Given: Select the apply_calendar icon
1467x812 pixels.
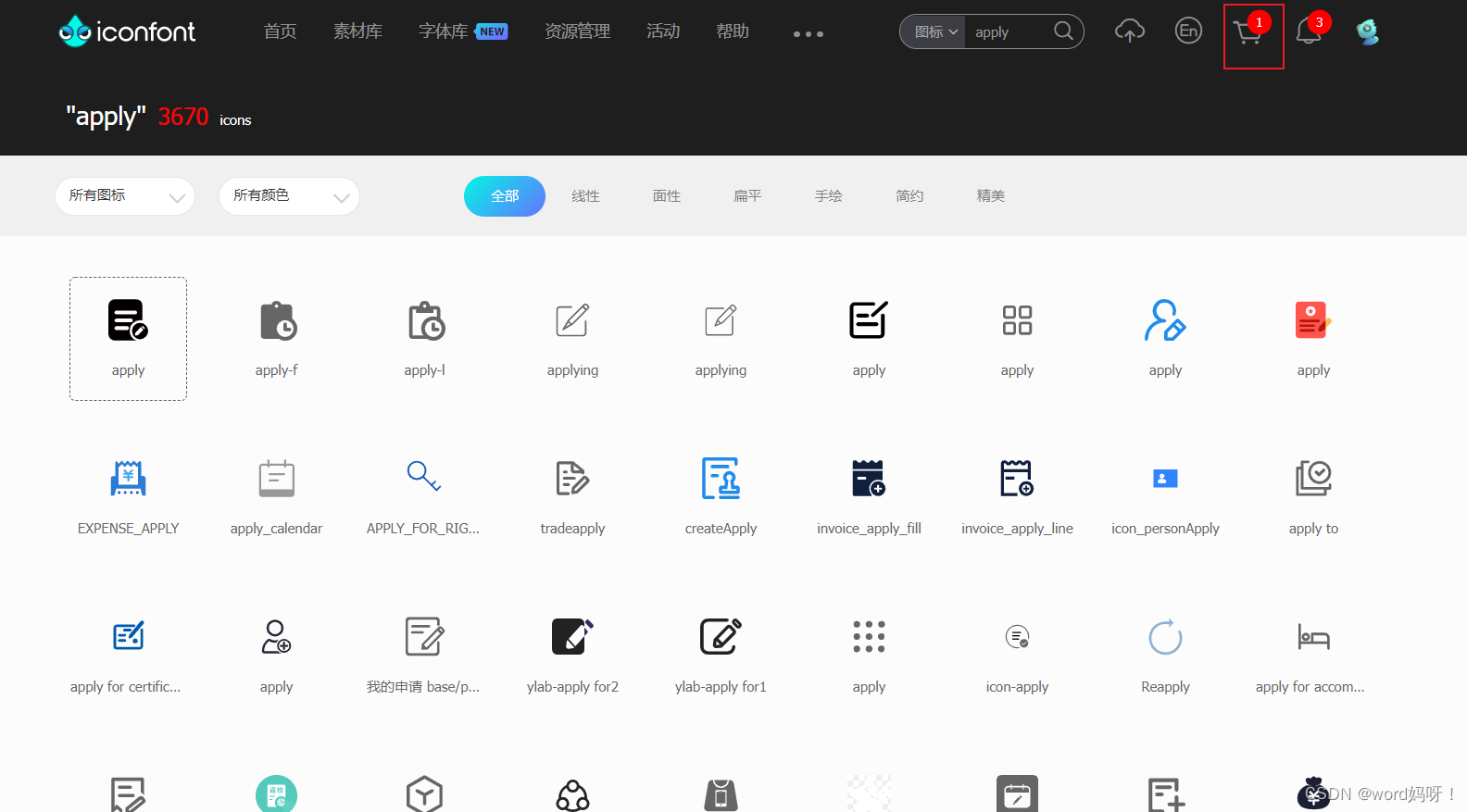Looking at the screenshot, I should [x=277, y=479].
